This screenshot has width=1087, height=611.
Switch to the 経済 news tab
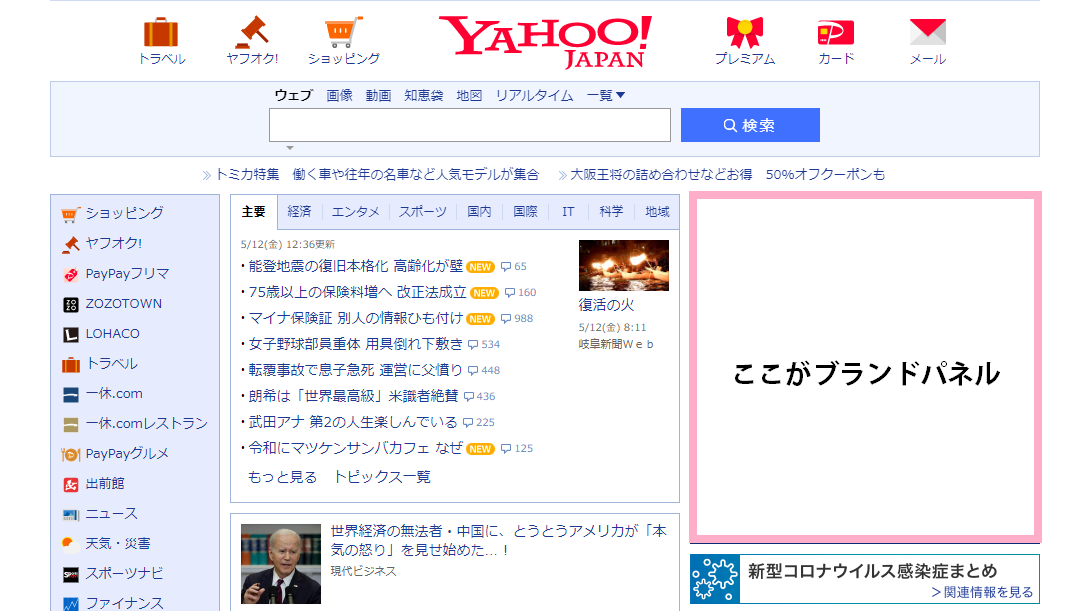[x=299, y=212]
